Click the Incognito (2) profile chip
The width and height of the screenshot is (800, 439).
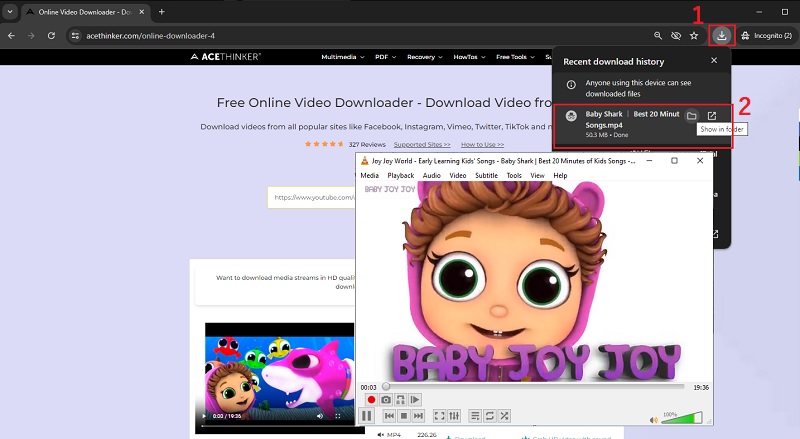click(x=767, y=36)
